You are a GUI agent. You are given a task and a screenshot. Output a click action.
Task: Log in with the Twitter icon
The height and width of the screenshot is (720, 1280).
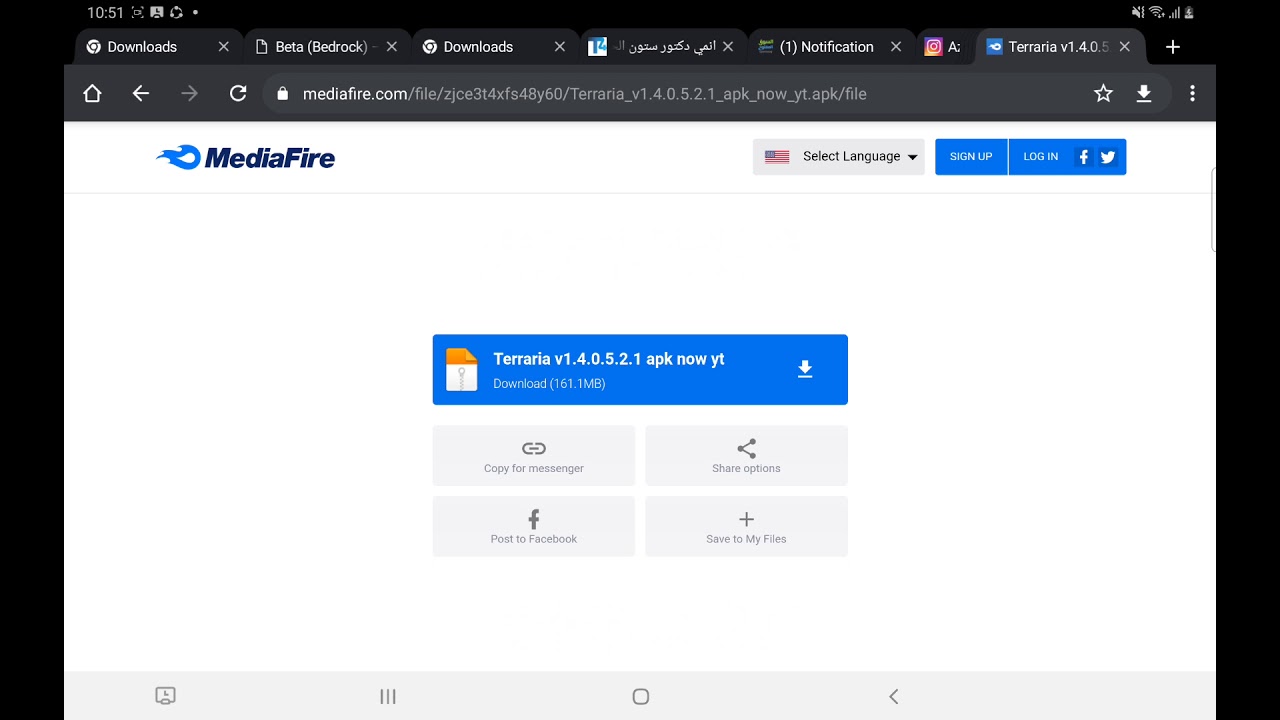tap(1108, 157)
